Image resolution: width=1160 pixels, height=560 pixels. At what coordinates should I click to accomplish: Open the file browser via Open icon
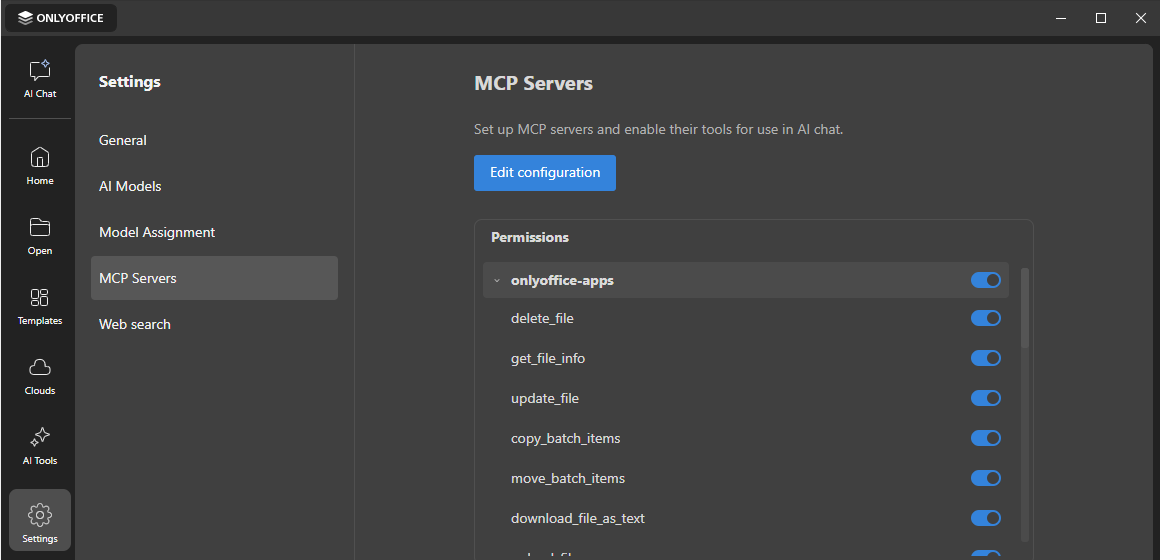point(40,236)
